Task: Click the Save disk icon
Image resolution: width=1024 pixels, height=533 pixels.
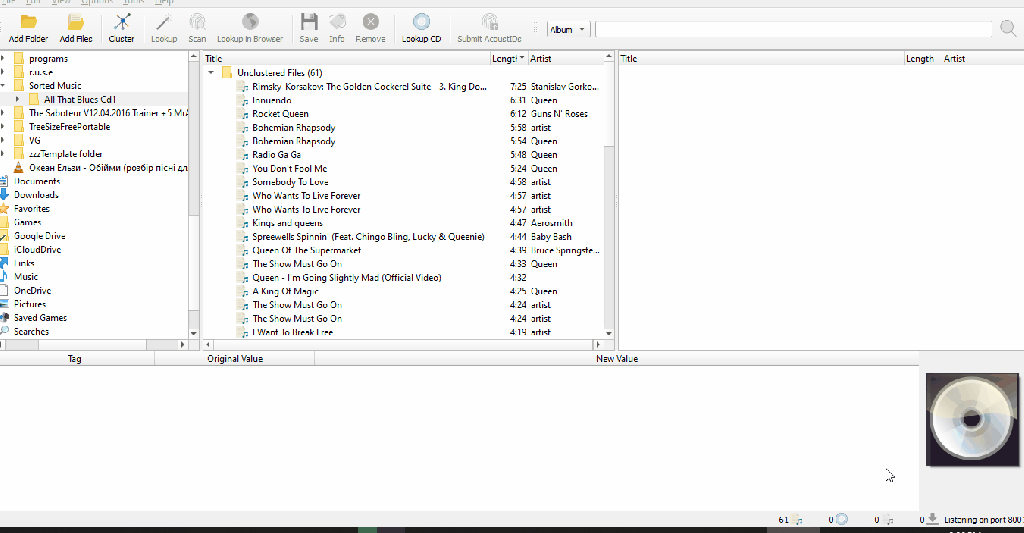Action: [309, 22]
